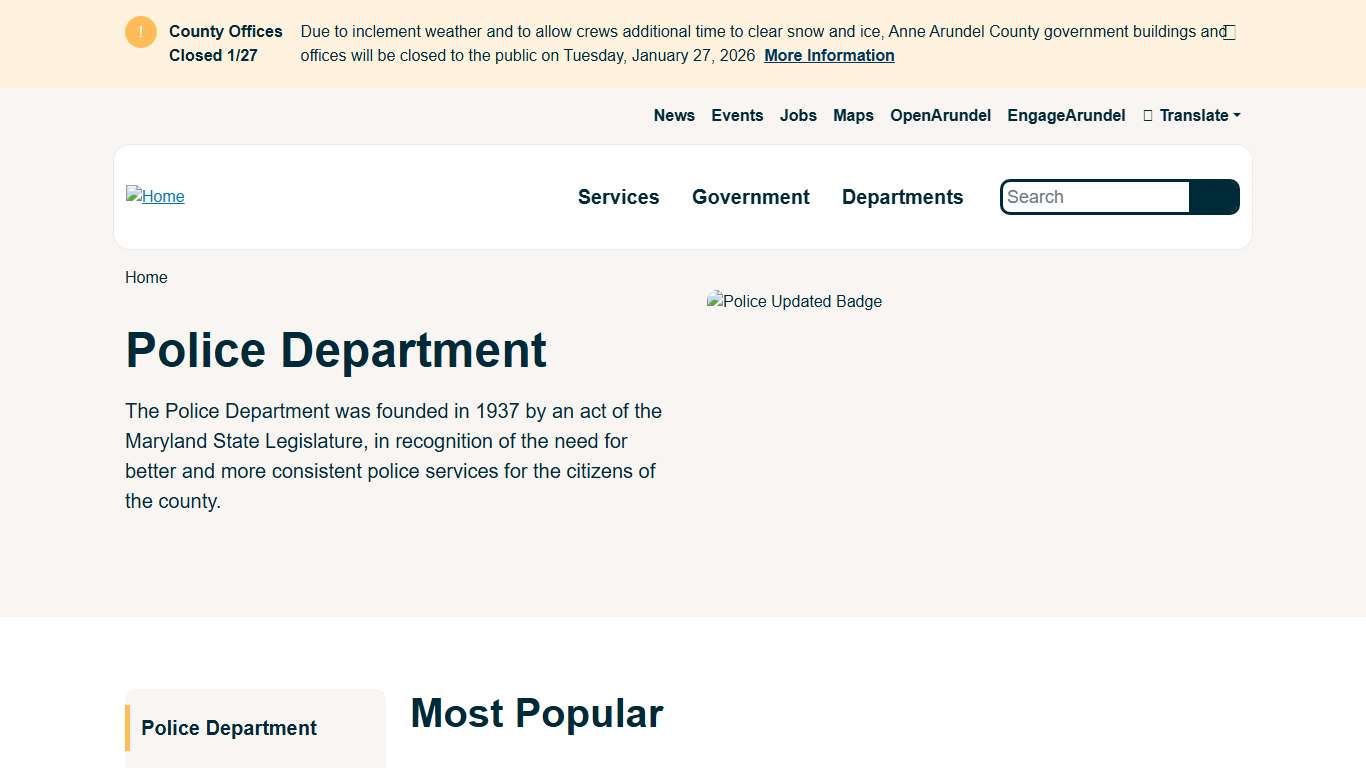Image resolution: width=1366 pixels, height=768 pixels.
Task: Click Jobs in the utility navigation
Action: (x=797, y=115)
